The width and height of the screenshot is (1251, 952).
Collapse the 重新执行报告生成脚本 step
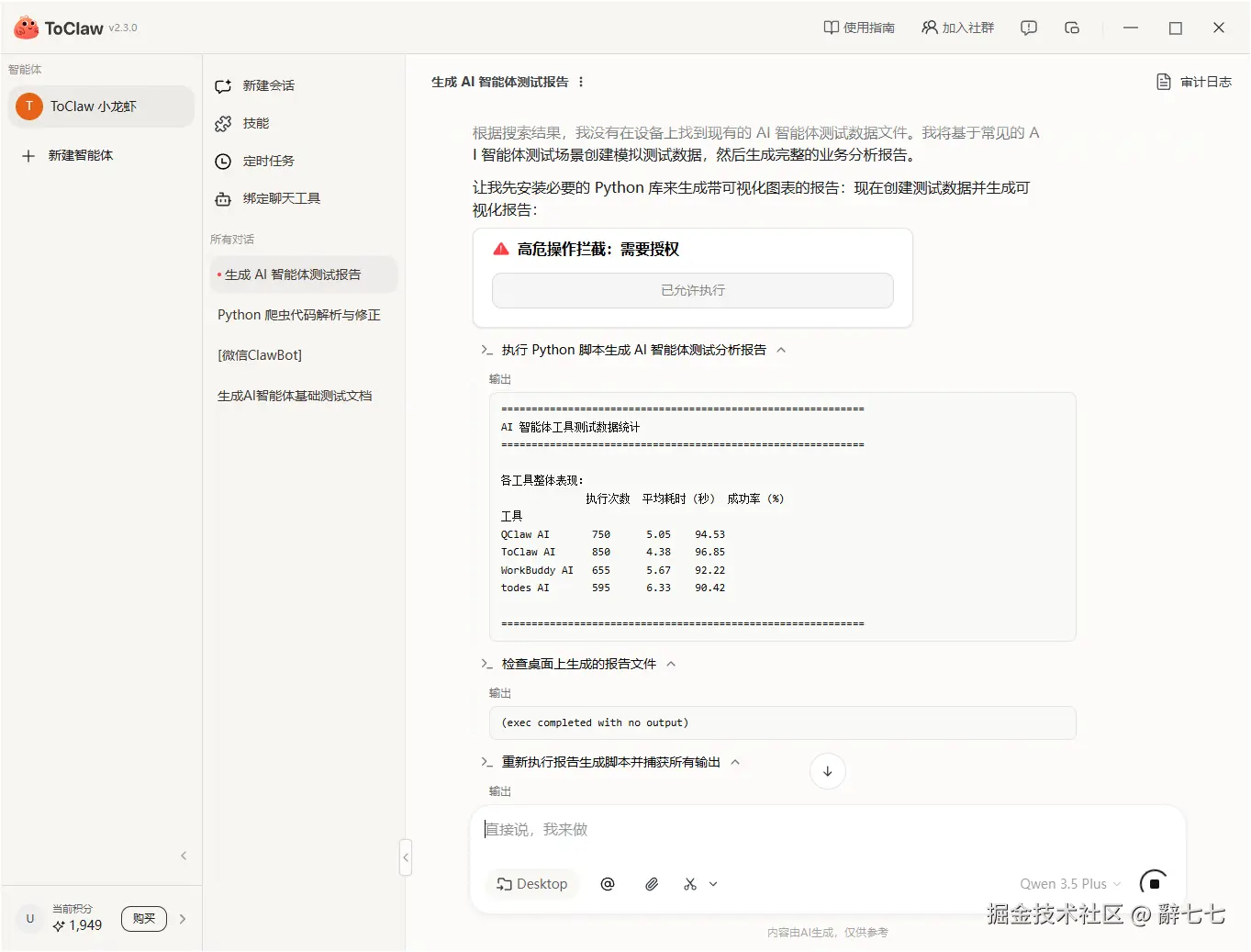(x=735, y=762)
